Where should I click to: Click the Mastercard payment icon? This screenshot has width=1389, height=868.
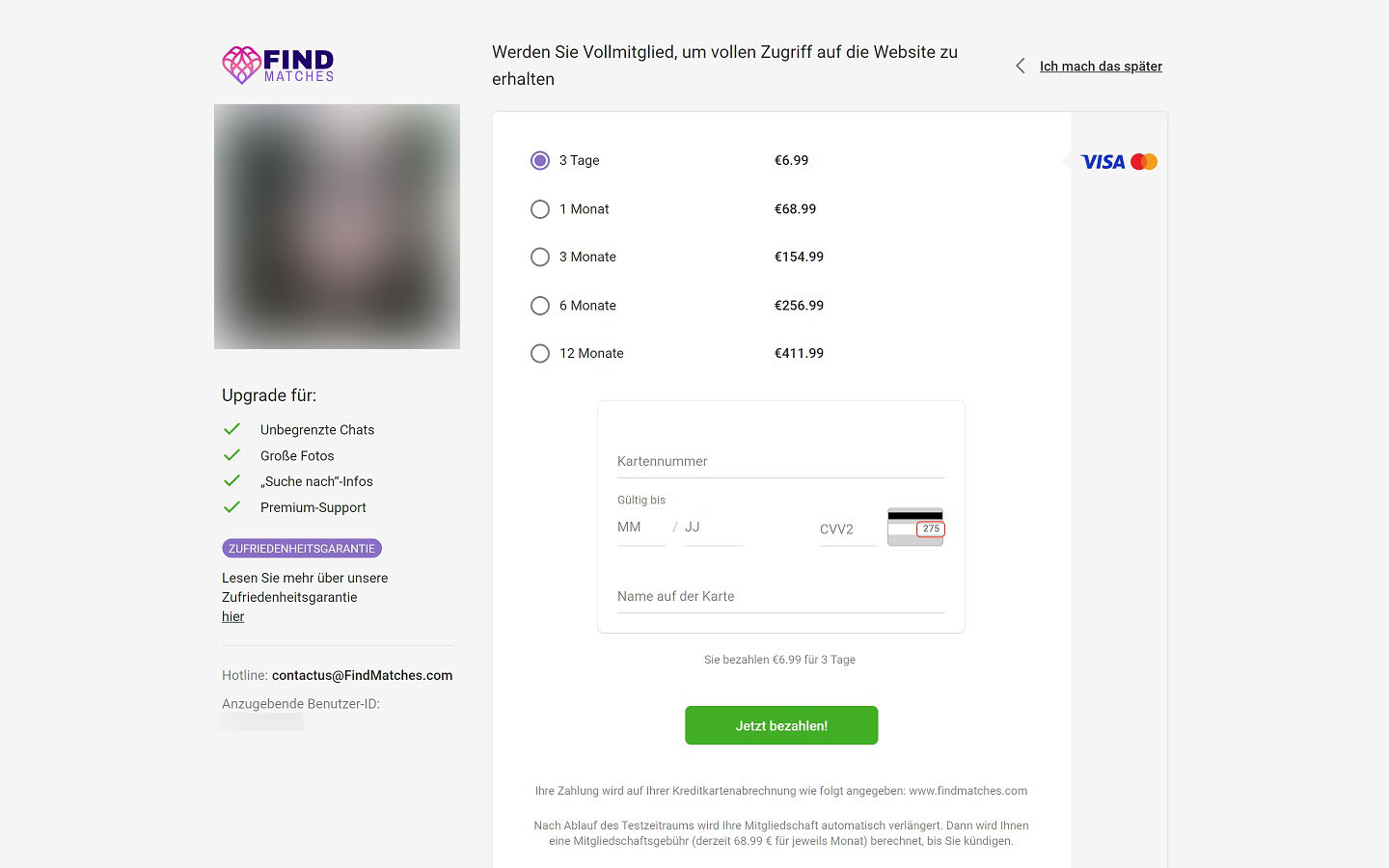point(1144,161)
